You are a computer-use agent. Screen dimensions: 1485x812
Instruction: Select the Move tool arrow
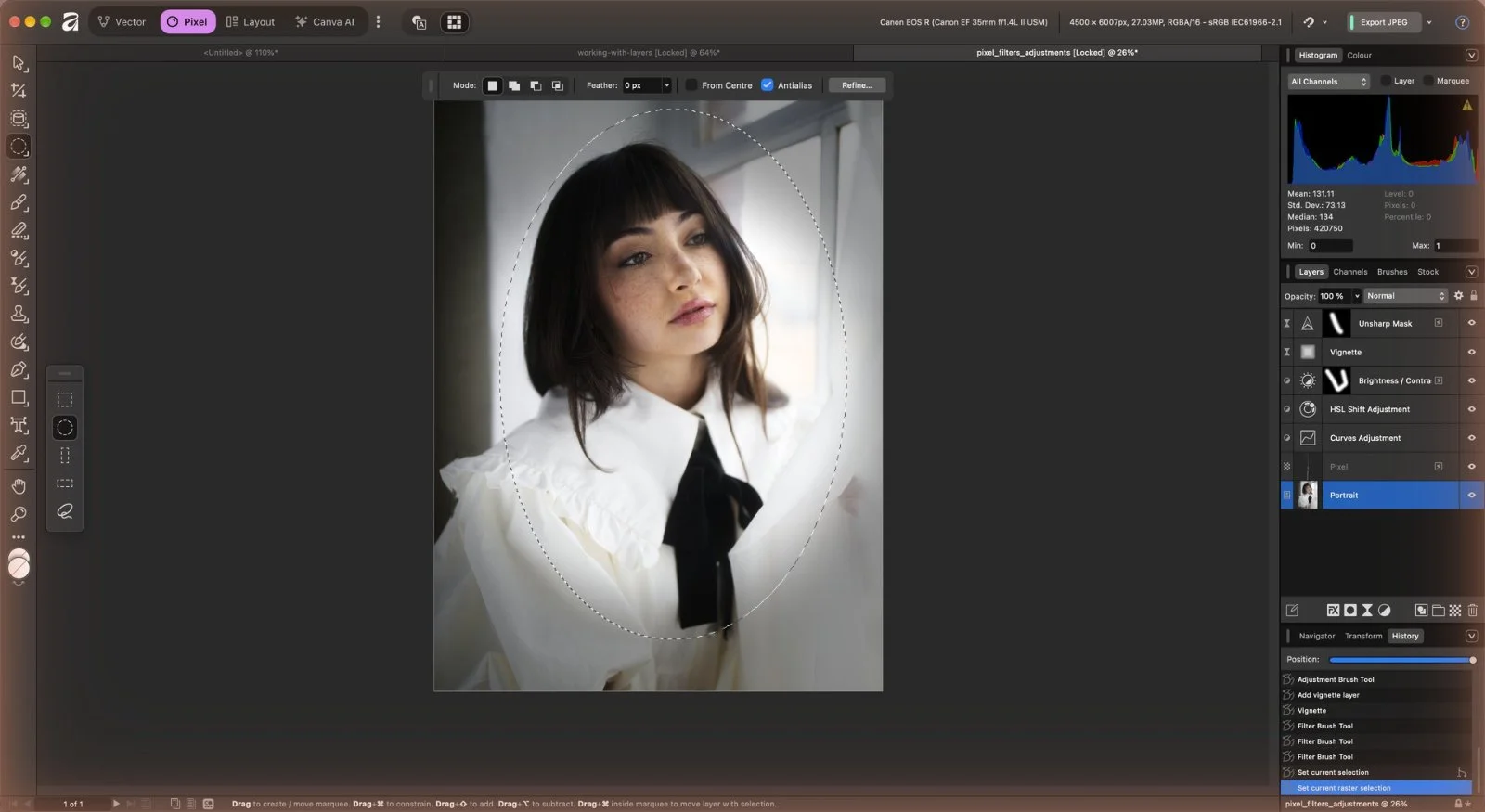pyautogui.click(x=19, y=63)
